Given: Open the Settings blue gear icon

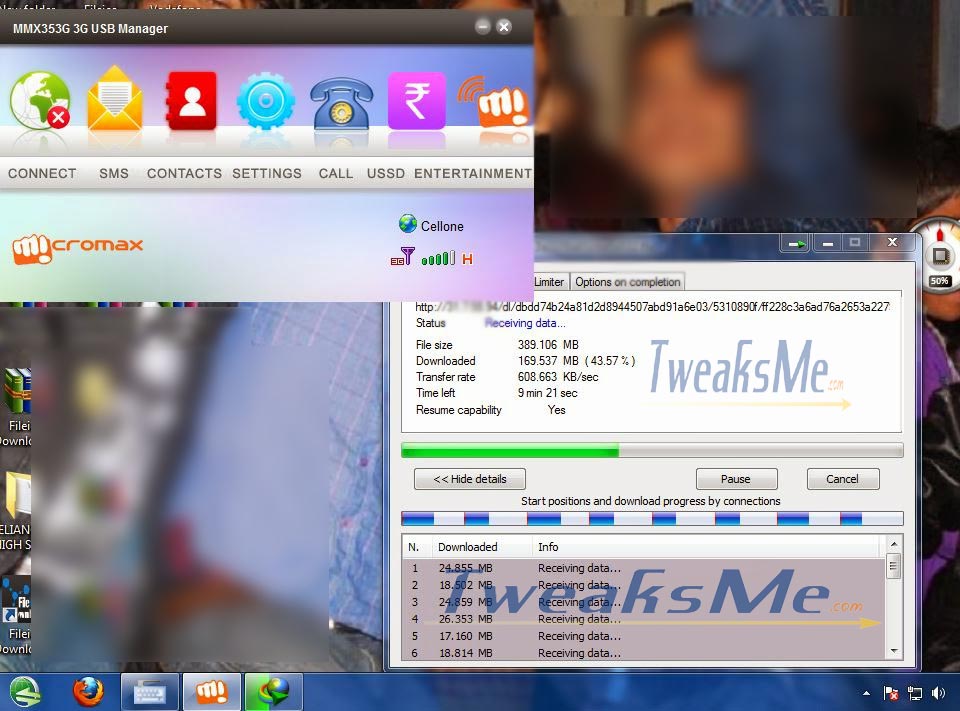Looking at the screenshot, I should (266, 101).
